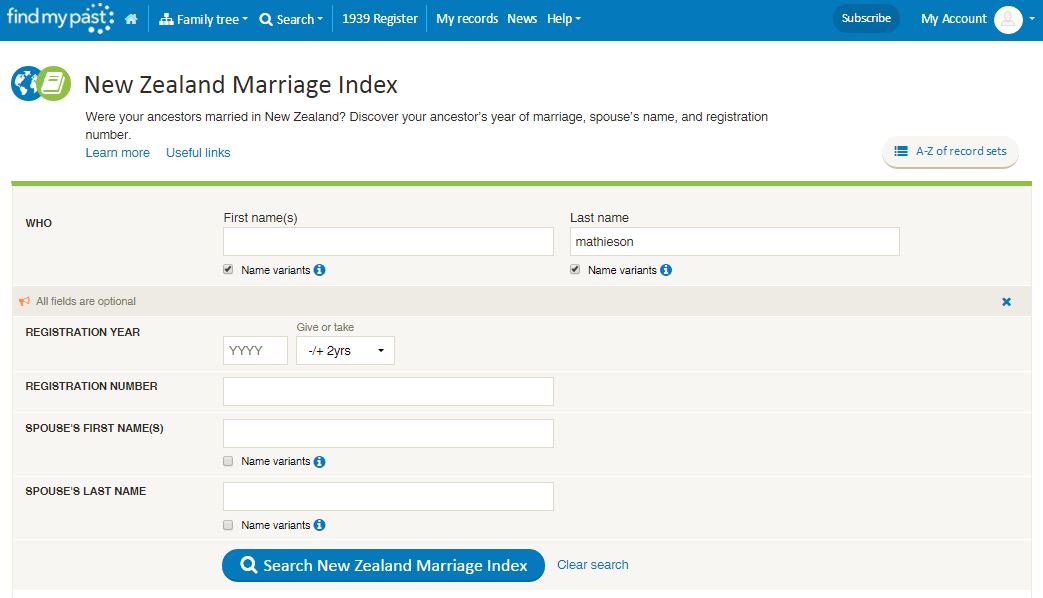
Task: Open the Give or take years dropdown
Action: (x=345, y=351)
